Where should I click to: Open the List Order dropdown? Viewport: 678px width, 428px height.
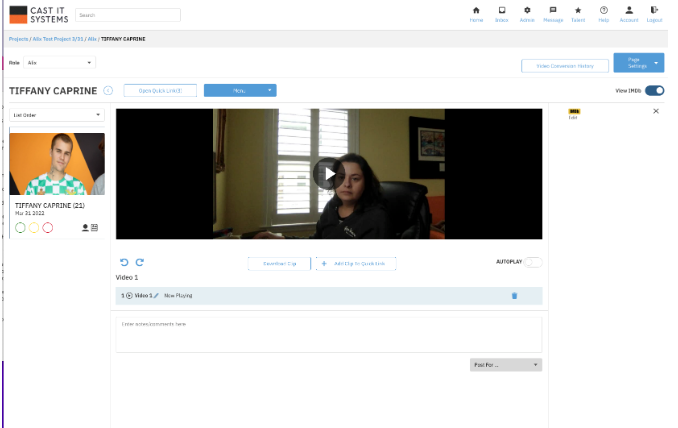(57, 115)
